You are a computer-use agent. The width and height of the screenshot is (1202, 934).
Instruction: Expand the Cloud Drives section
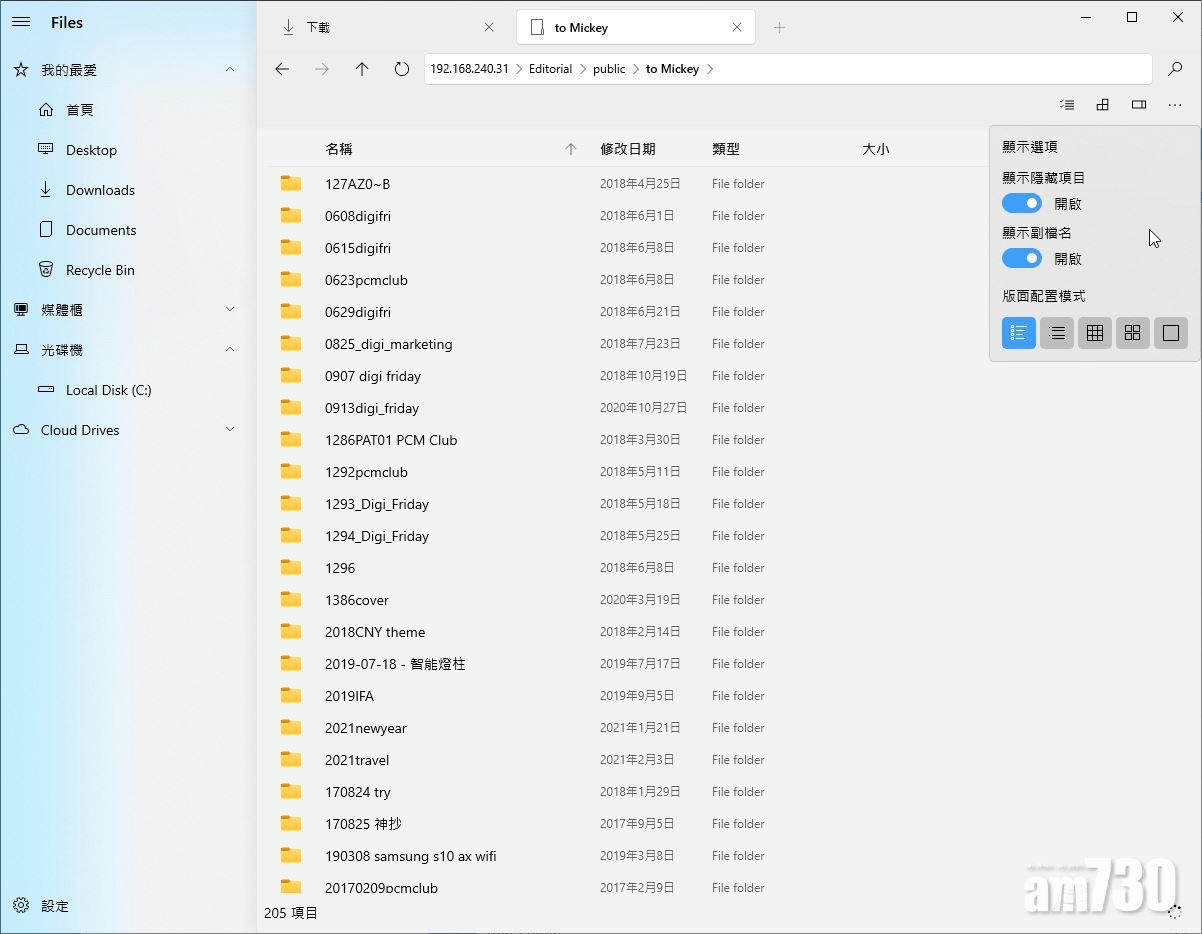pos(230,430)
